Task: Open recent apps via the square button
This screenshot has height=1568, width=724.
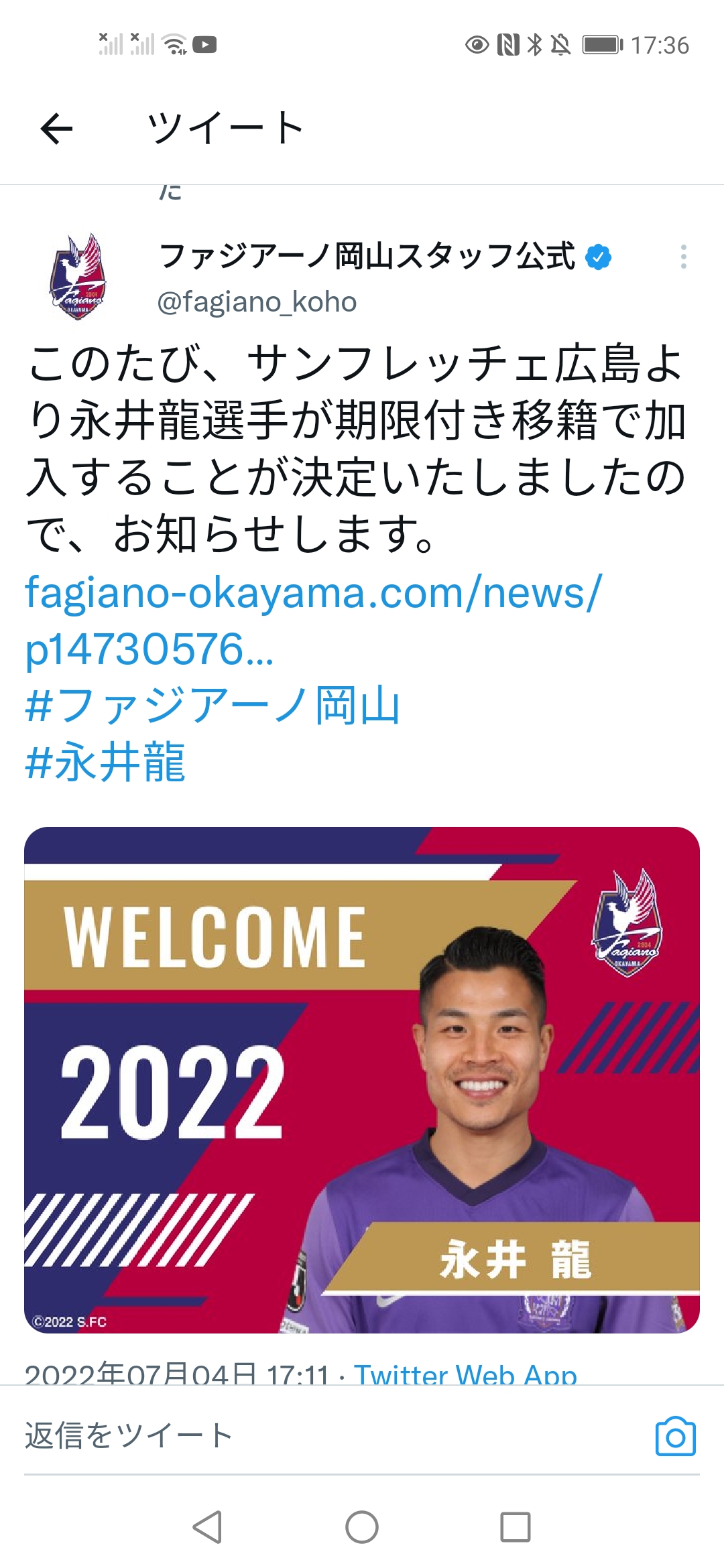Action: pos(516,1527)
